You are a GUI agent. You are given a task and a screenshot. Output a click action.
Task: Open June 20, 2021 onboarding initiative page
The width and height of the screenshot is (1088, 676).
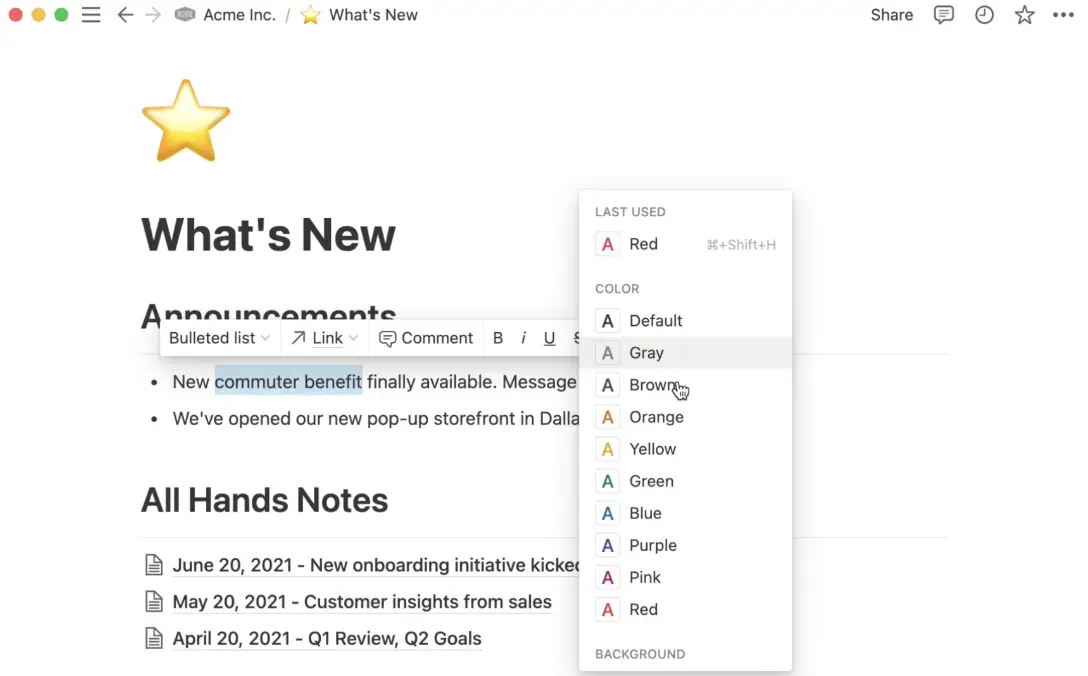(x=375, y=565)
